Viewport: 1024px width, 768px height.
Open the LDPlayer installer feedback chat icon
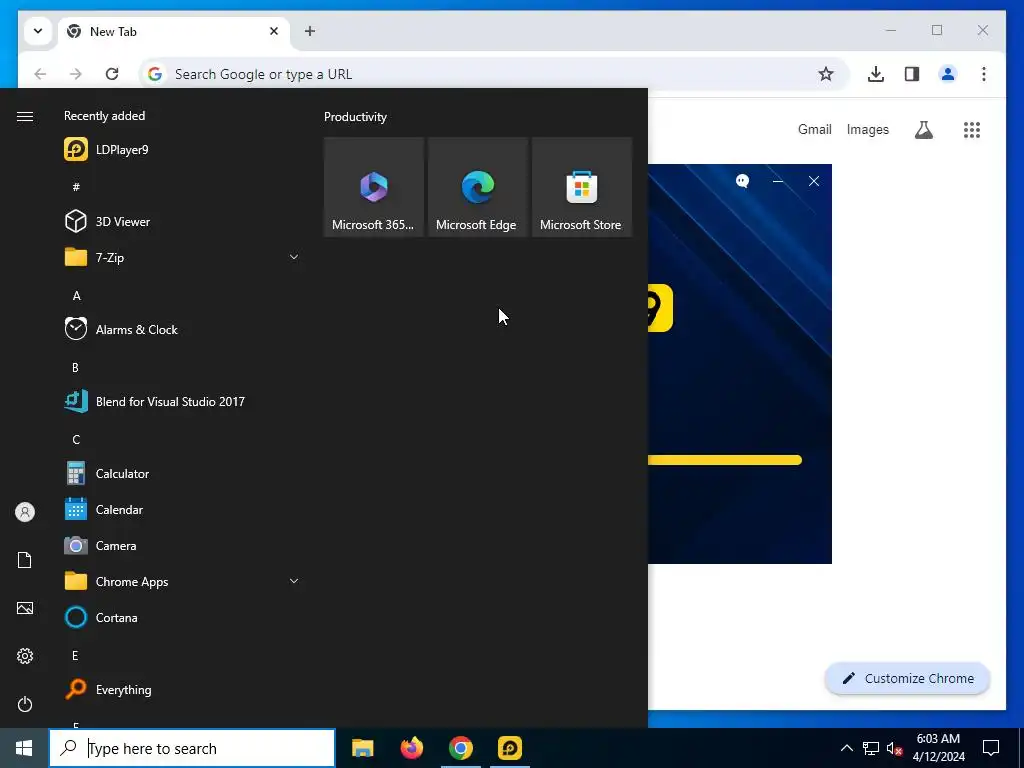[743, 181]
